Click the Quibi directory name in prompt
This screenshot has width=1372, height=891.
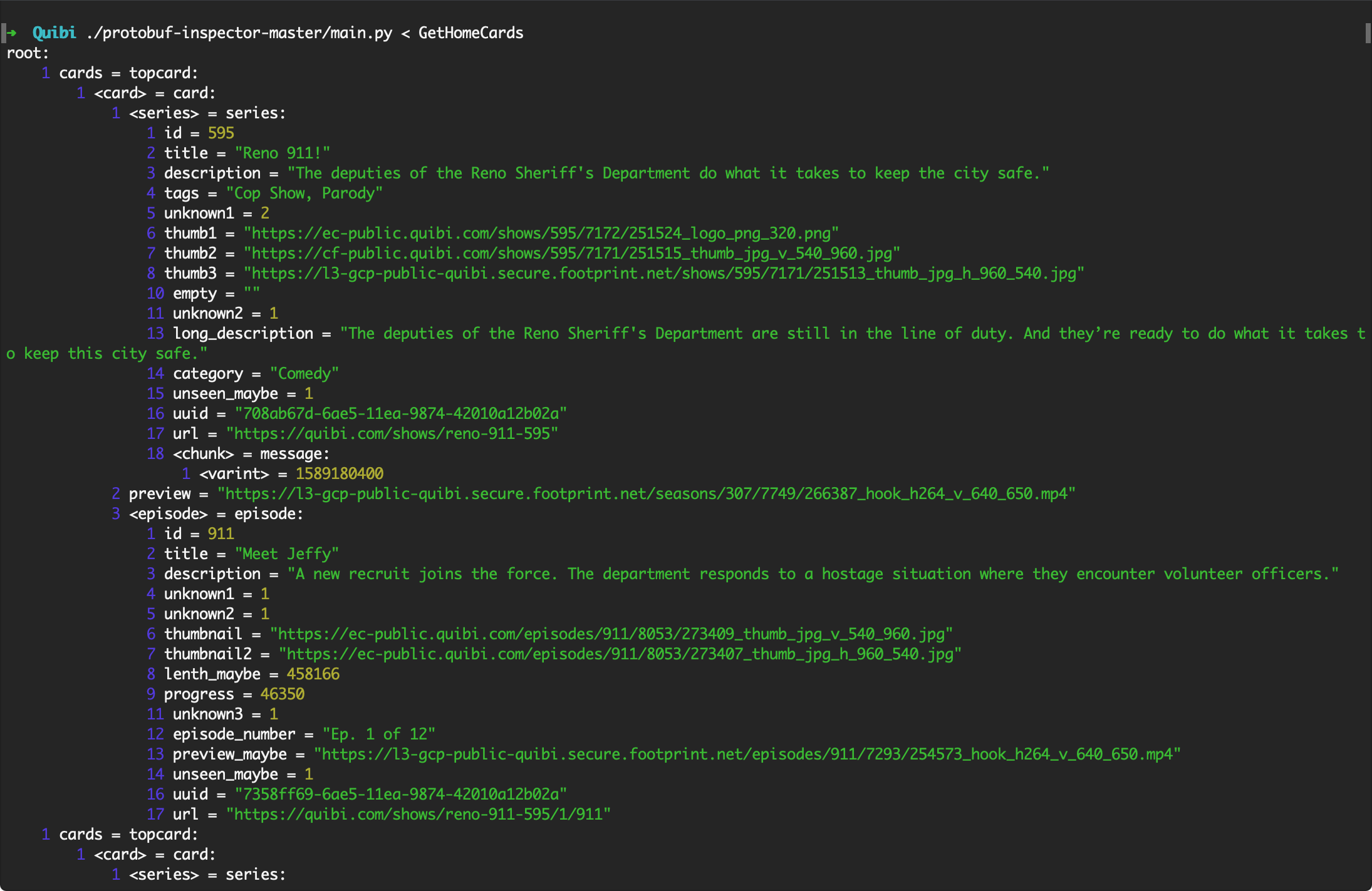pos(55,33)
